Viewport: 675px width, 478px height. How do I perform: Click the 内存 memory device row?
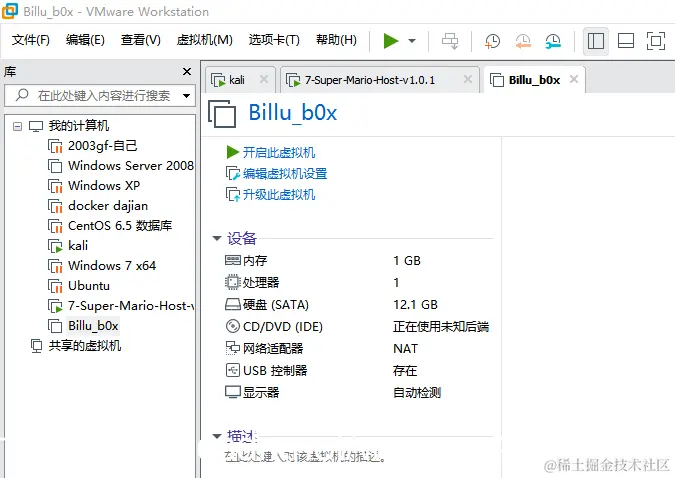358,261
